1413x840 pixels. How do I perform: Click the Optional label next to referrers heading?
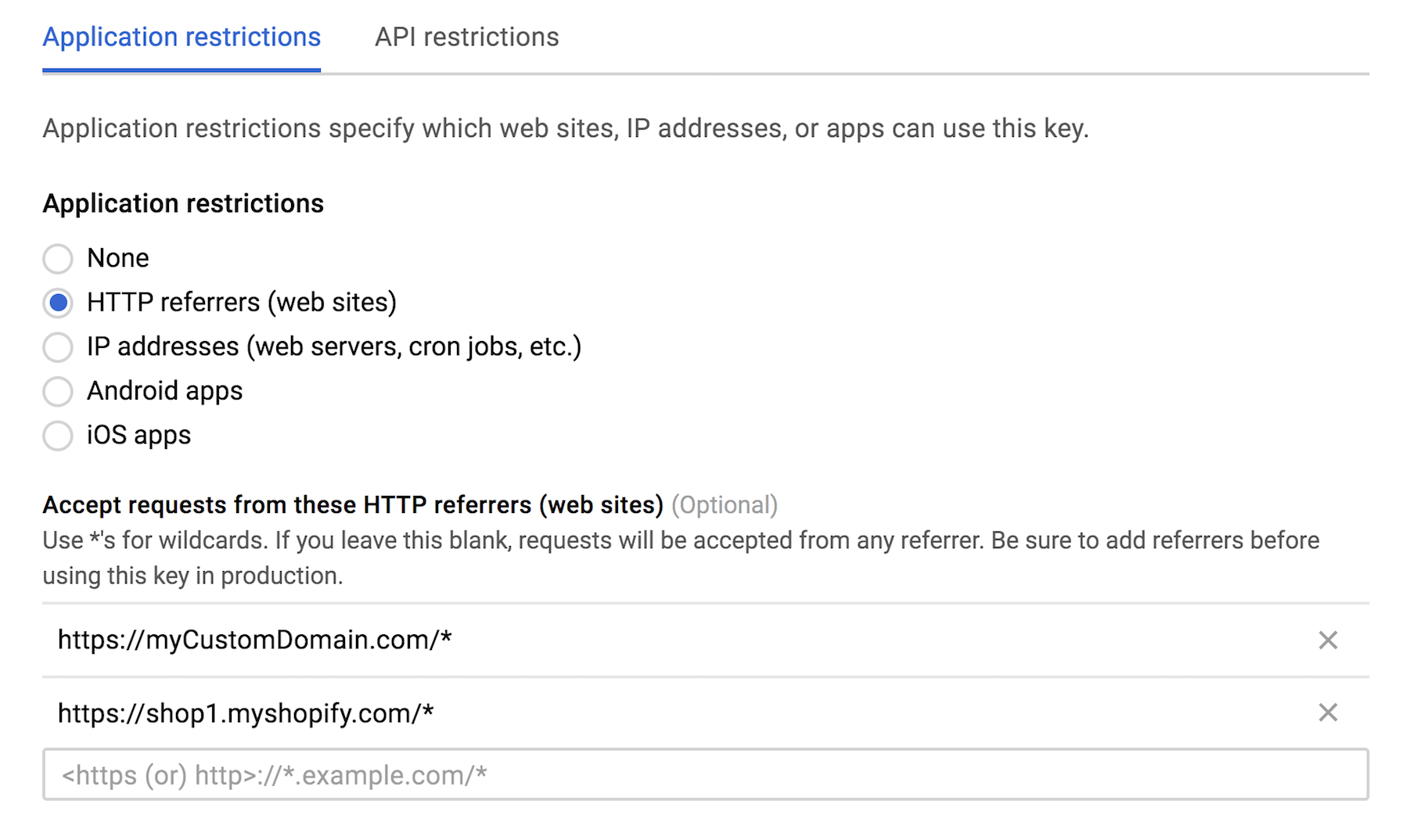(x=726, y=505)
